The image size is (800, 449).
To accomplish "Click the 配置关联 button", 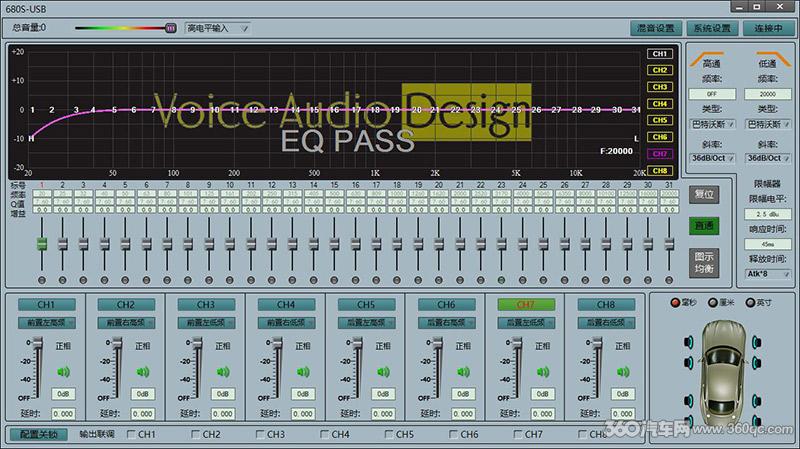I will (39, 434).
